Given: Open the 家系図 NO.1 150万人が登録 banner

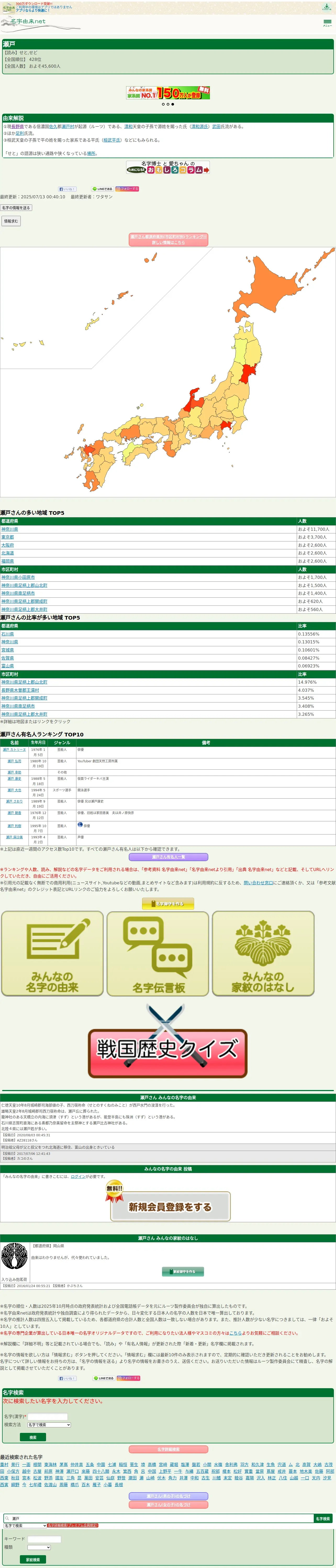Looking at the screenshot, I should coord(168,93).
